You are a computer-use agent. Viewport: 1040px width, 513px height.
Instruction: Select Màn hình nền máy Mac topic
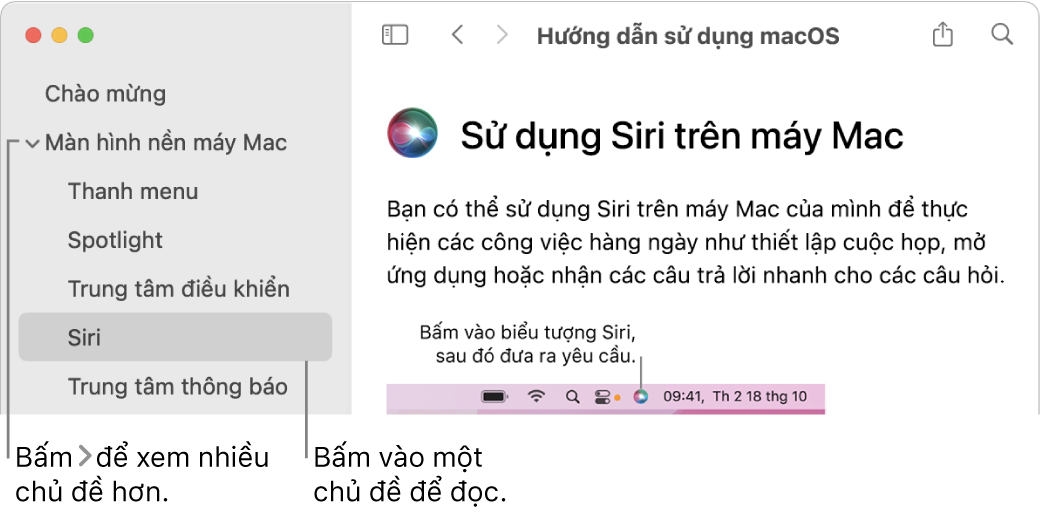(166, 143)
